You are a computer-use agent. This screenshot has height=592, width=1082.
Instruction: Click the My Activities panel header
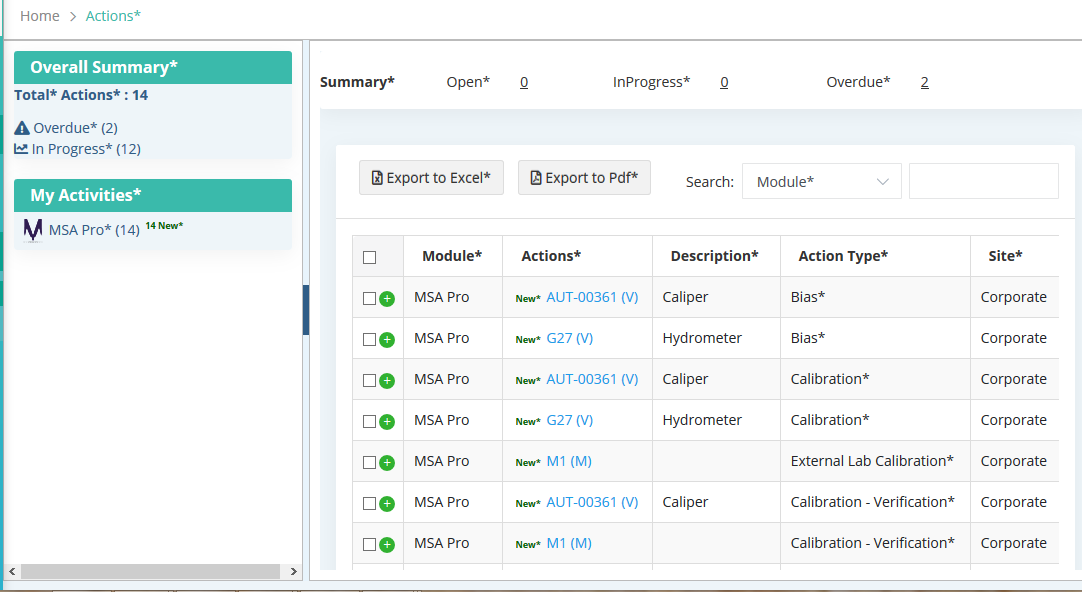pos(153,195)
